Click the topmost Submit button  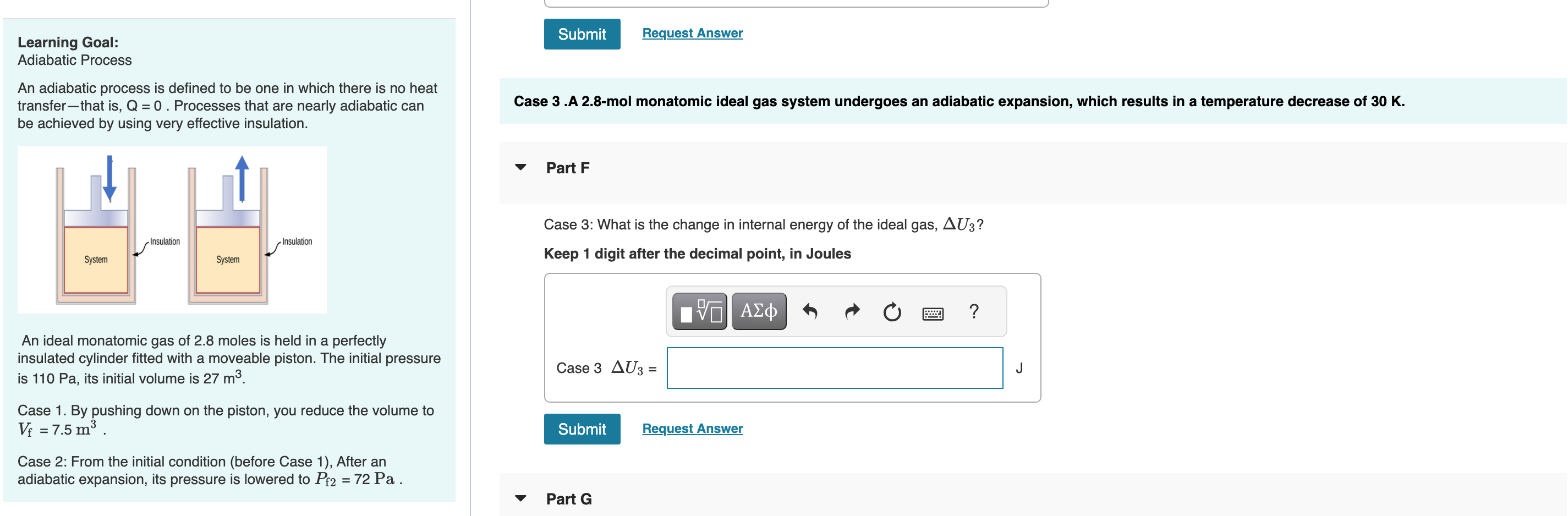(x=582, y=34)
